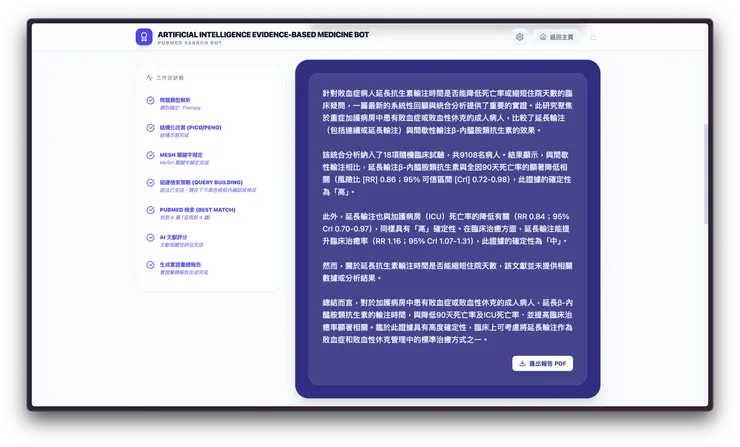Select the PUBMED 檢索 (BEST MATCH) step label
Screen dimensions: 740x447
197,210
